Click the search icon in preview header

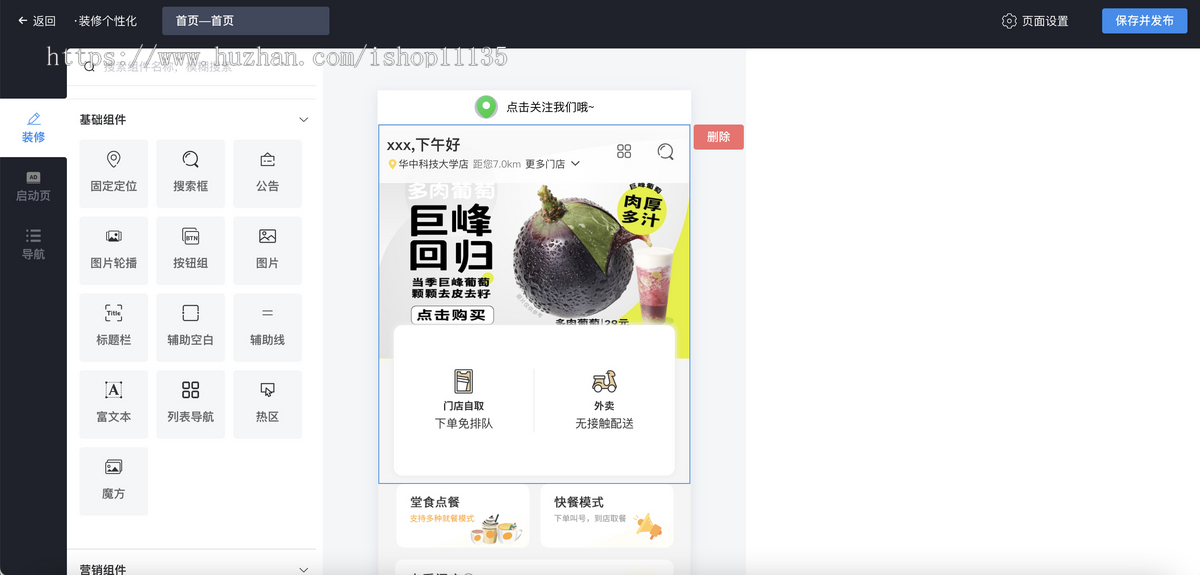665,151
